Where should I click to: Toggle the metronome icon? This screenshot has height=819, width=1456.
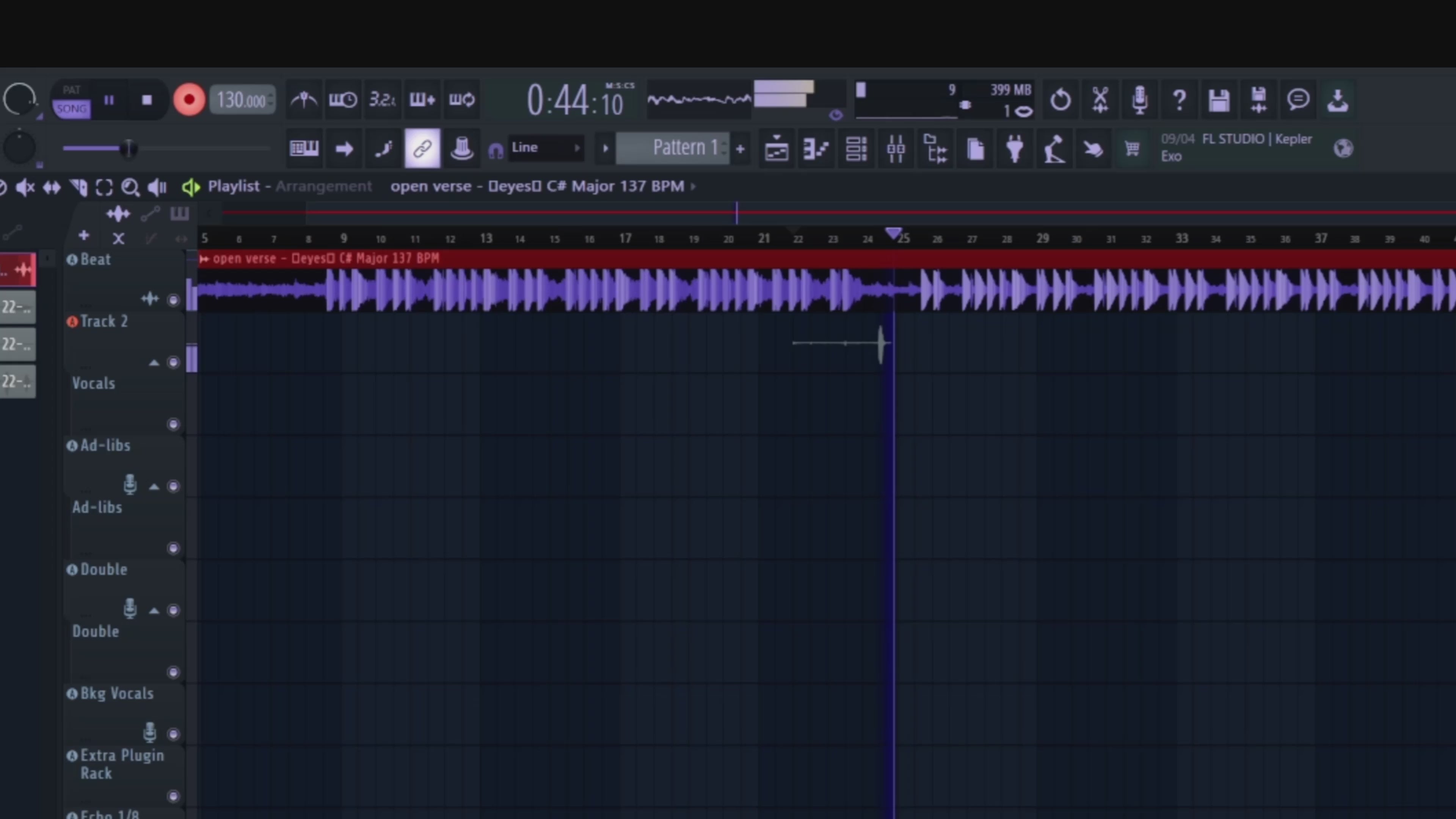click(x=304, y=100)
